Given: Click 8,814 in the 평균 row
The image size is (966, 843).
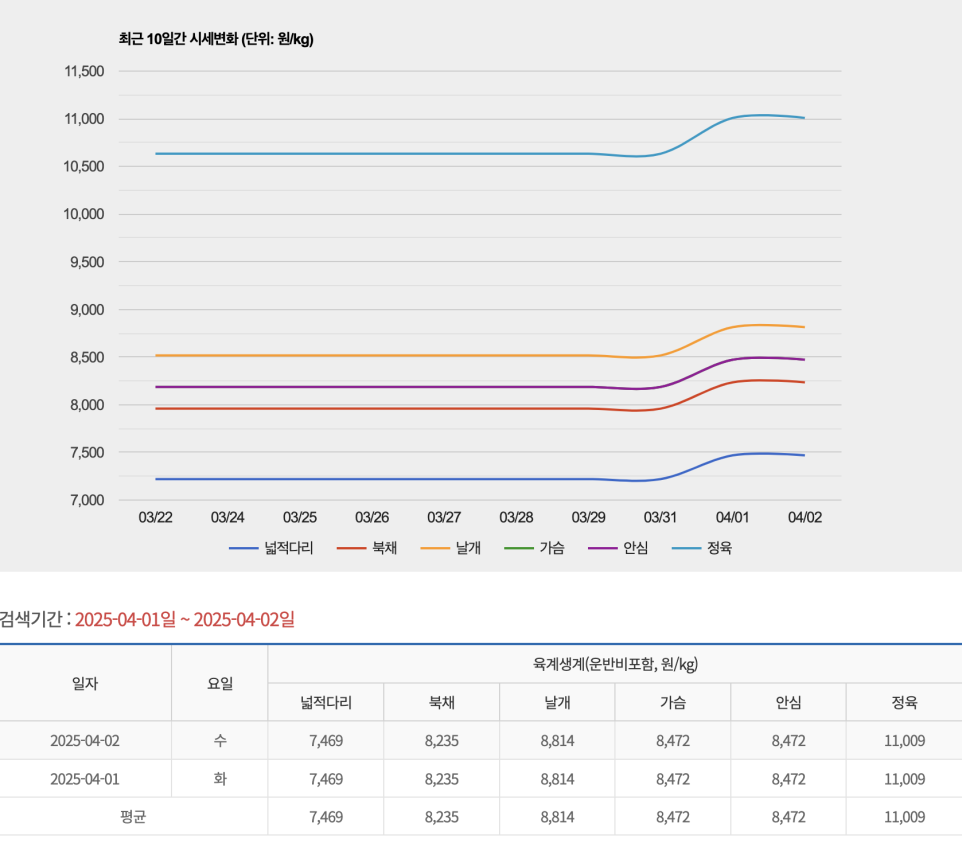Looking at the screenshot, I should tap(558, 818).
